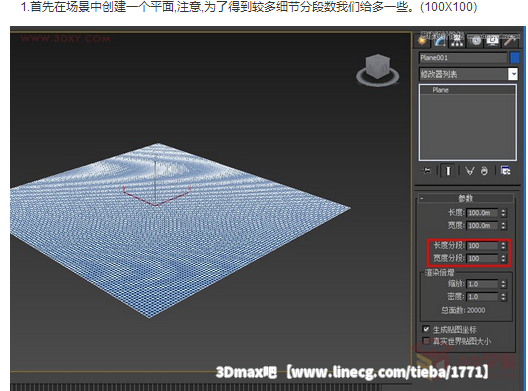Open the Hierarchy panel tab

[x=457, y=41]
